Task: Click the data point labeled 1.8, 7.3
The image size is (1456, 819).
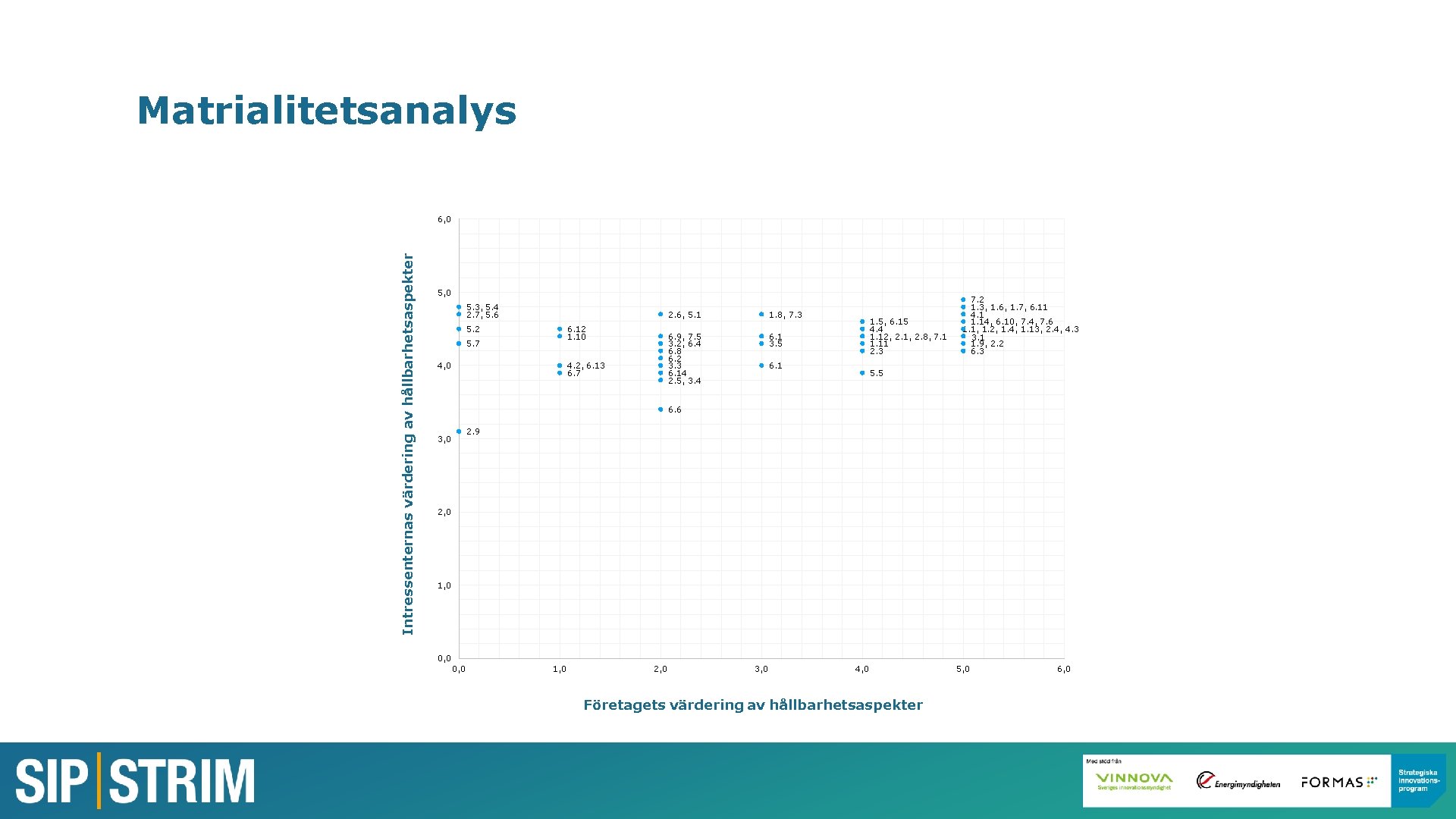Action: tap(762, 314)
